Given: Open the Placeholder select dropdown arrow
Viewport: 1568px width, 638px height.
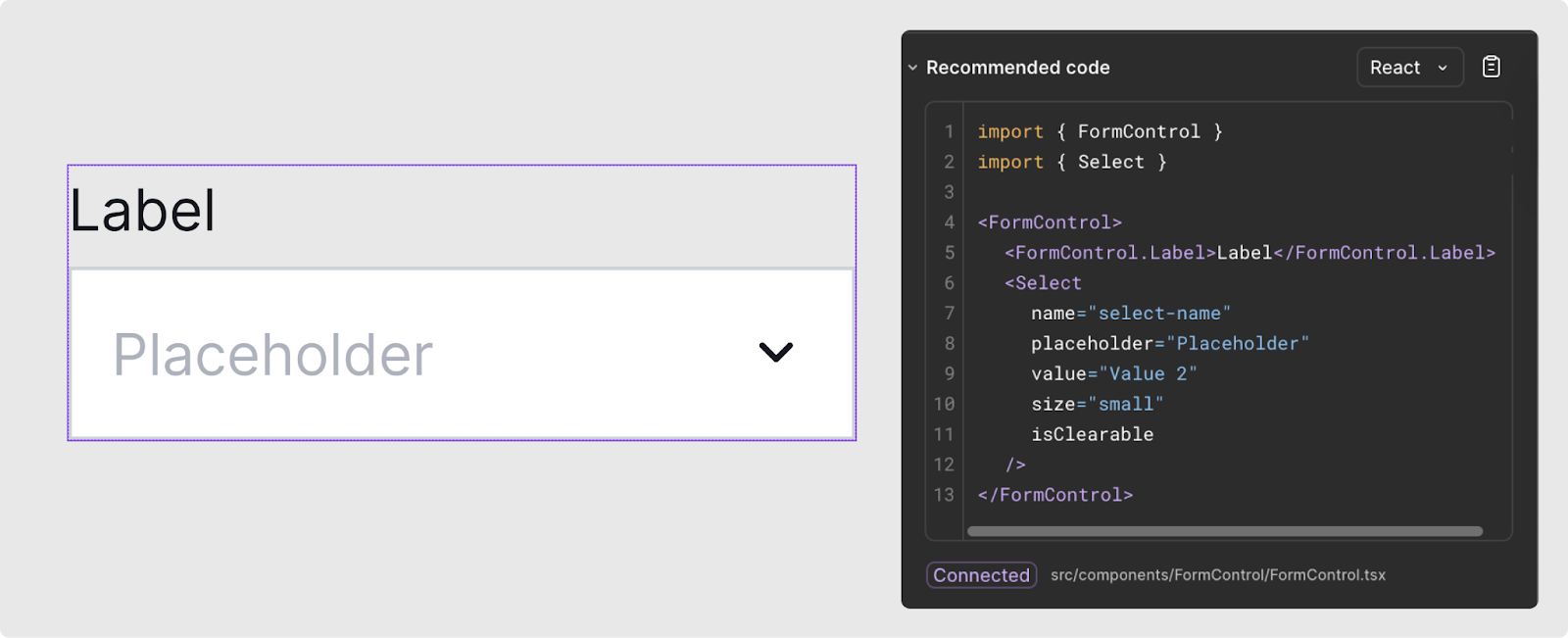Looking at the screenshot, I should click(775, 352).
